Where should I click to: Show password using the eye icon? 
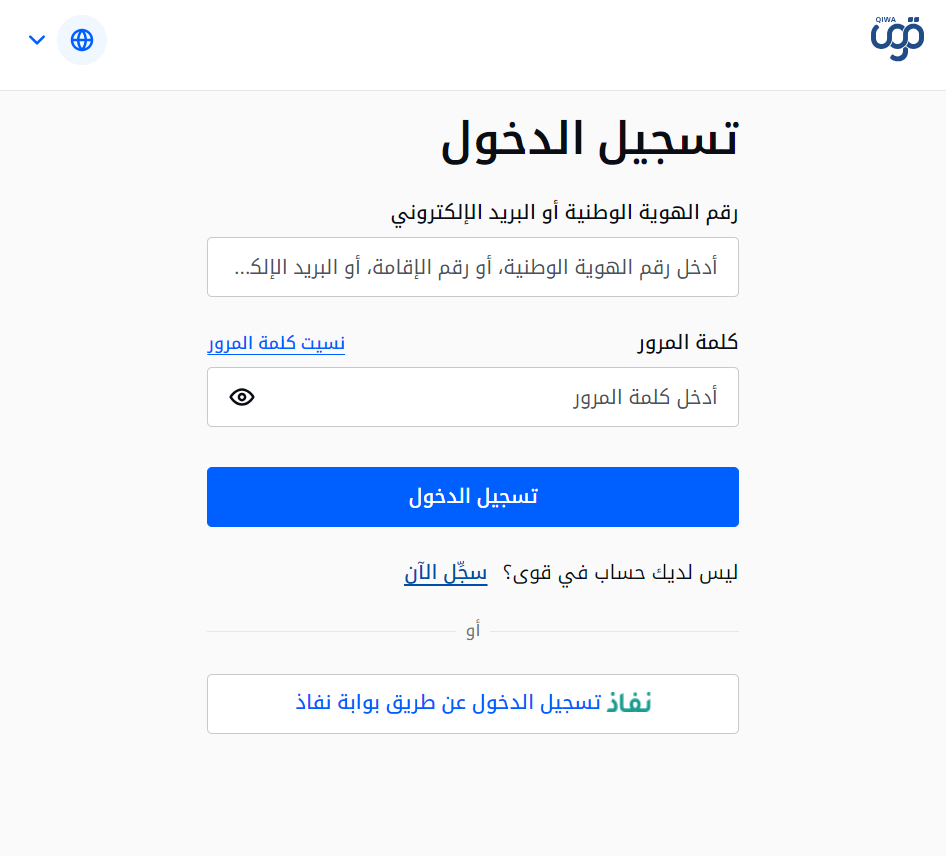[242, 397]
